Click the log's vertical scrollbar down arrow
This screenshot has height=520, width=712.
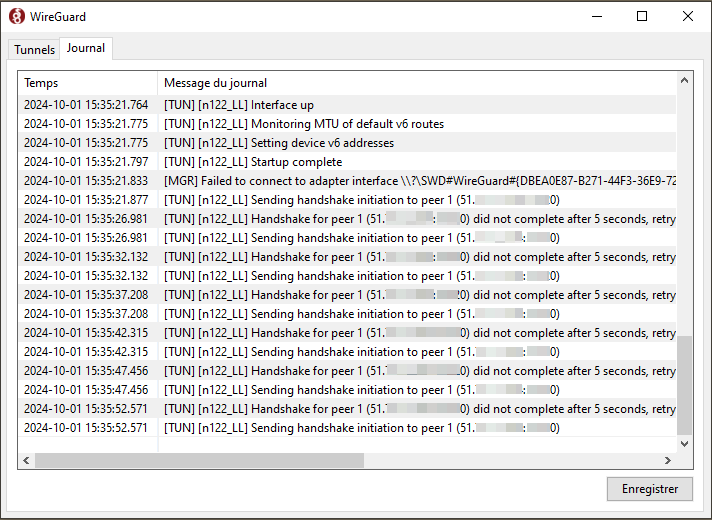coord(684,443)
